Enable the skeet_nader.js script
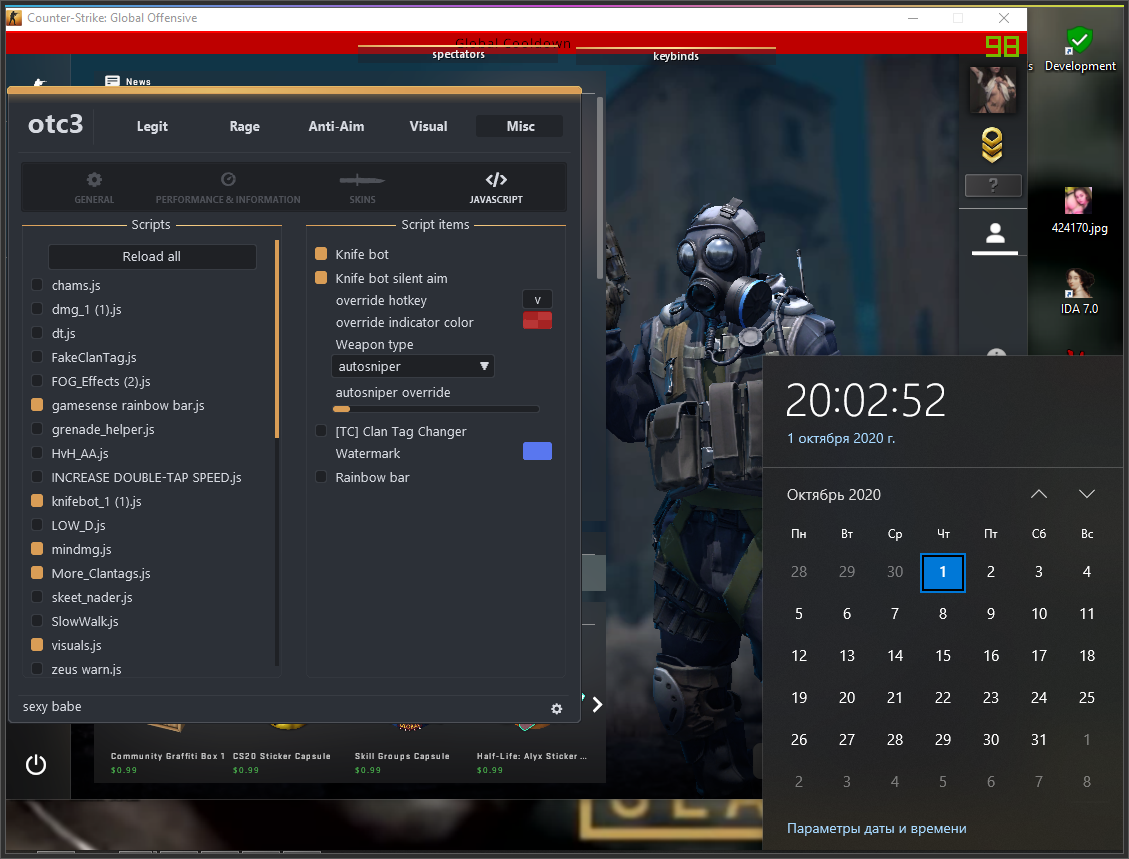The height and width of the screenshot is (859, 1129). pyautogui.click(x=37, y=597)
